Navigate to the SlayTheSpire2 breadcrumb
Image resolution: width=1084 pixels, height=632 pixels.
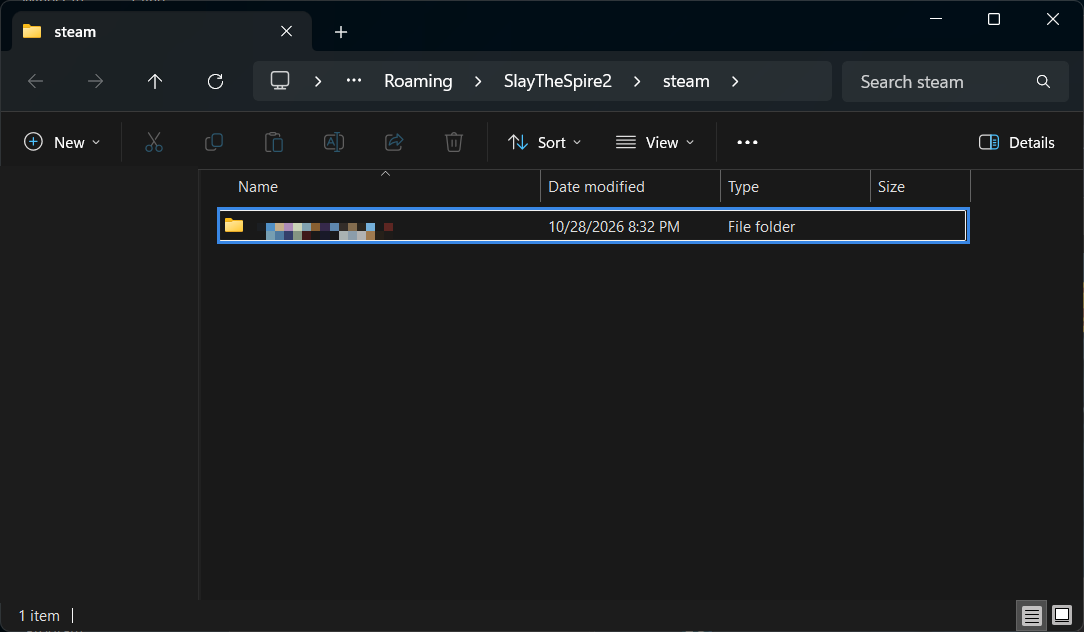pyautogui.click(x=558, y=81)
